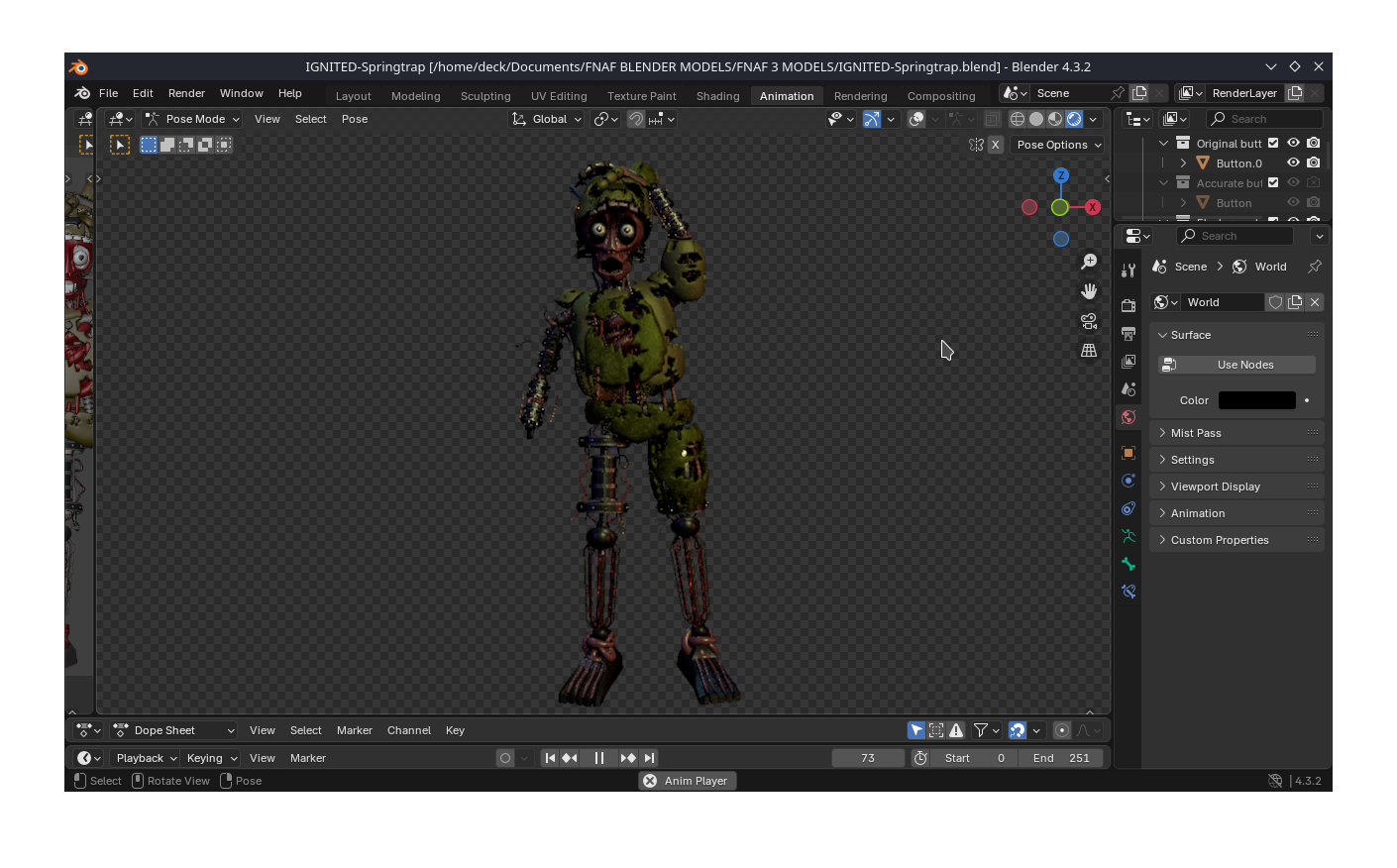Click the End frame field 251
Screen dimensions: 1397x868
[x=1061, y=758]
